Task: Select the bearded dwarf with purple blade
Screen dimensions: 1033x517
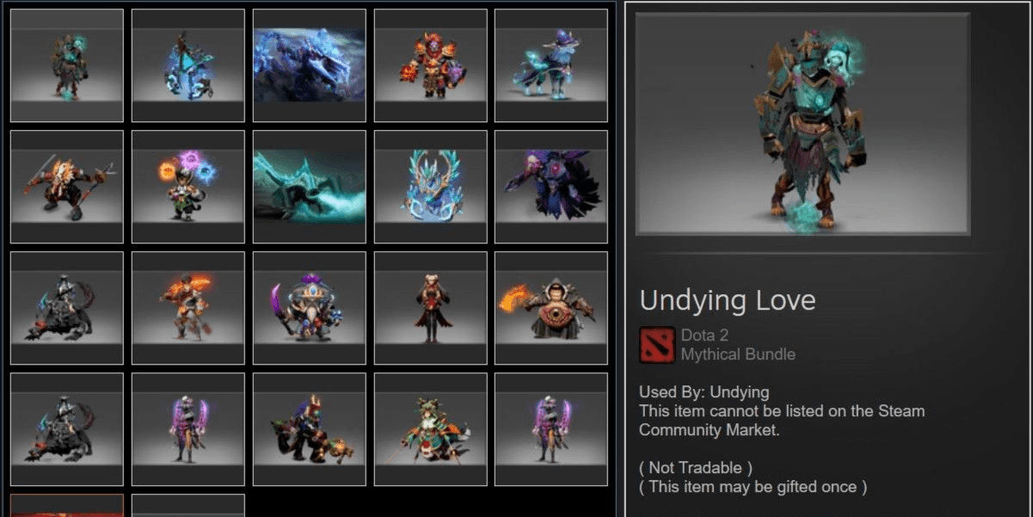Action: click(x=309, y=308)
